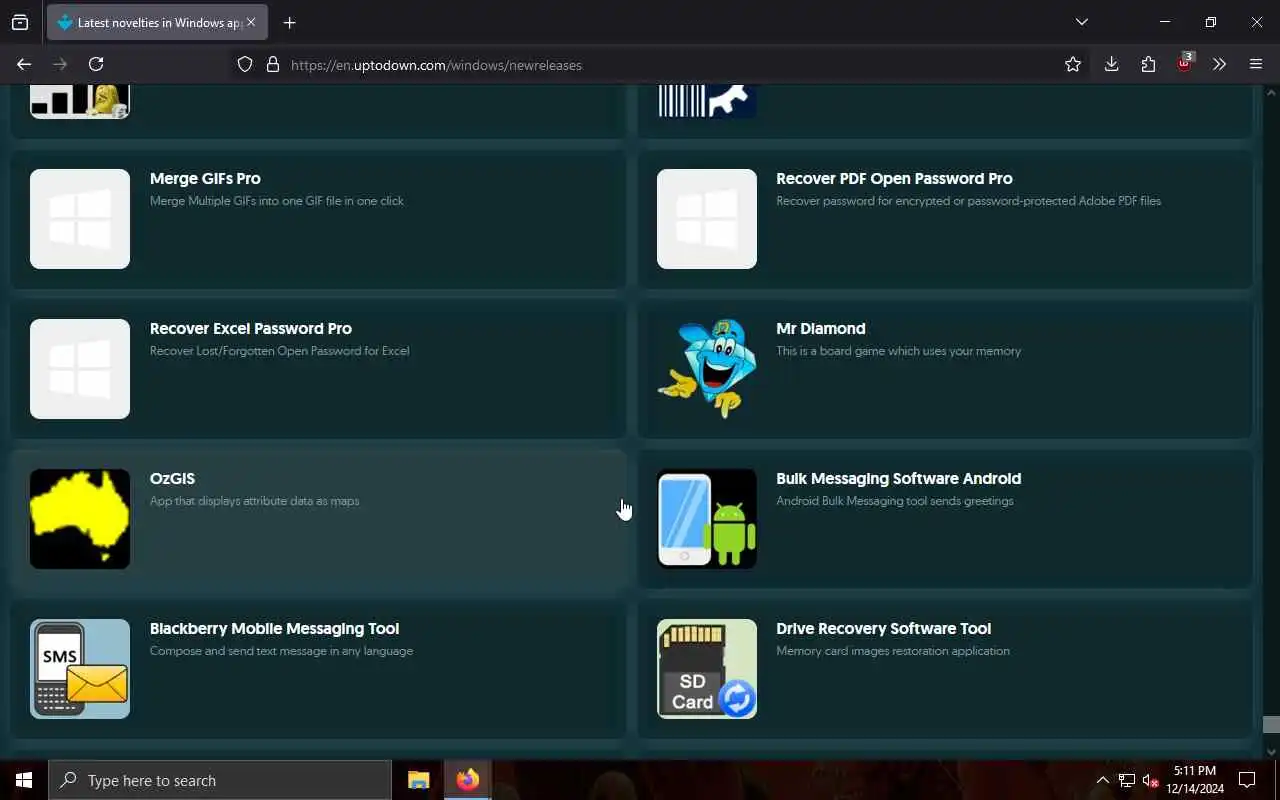Show hidden system tray icons

(x=1102, y=780)
